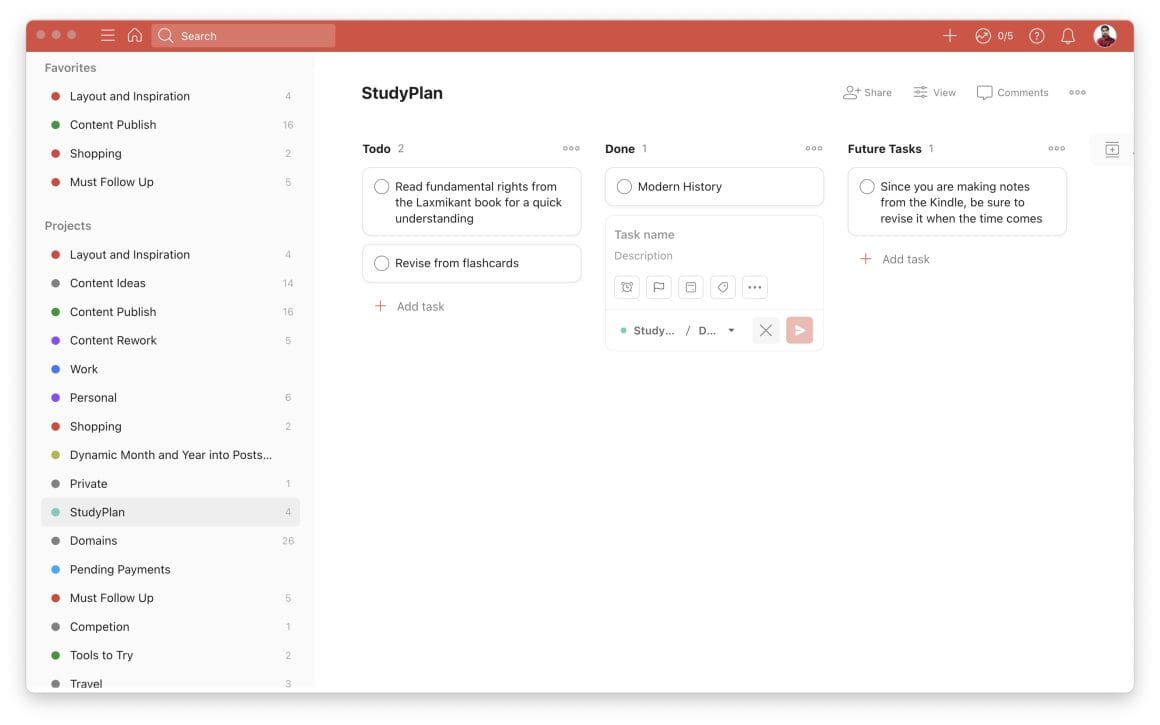
Task: Mark the fundamental rights reading task complete
Action: click(x=381, y=186)
